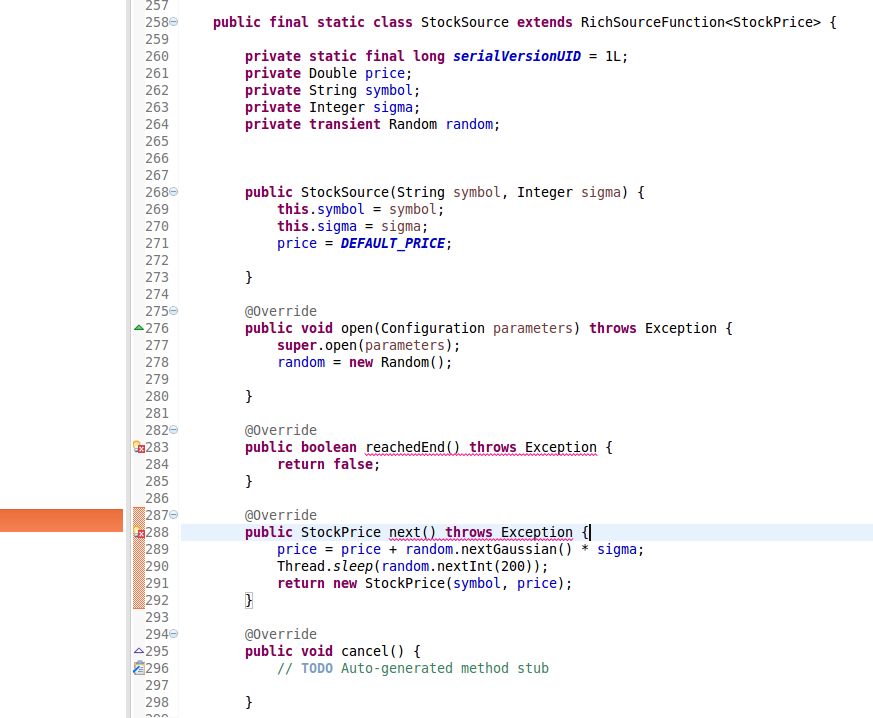Viewport: 873px width, 718px height.
Task: Click the TODO task marker on line 296
Action: click(x=139, y=668)
